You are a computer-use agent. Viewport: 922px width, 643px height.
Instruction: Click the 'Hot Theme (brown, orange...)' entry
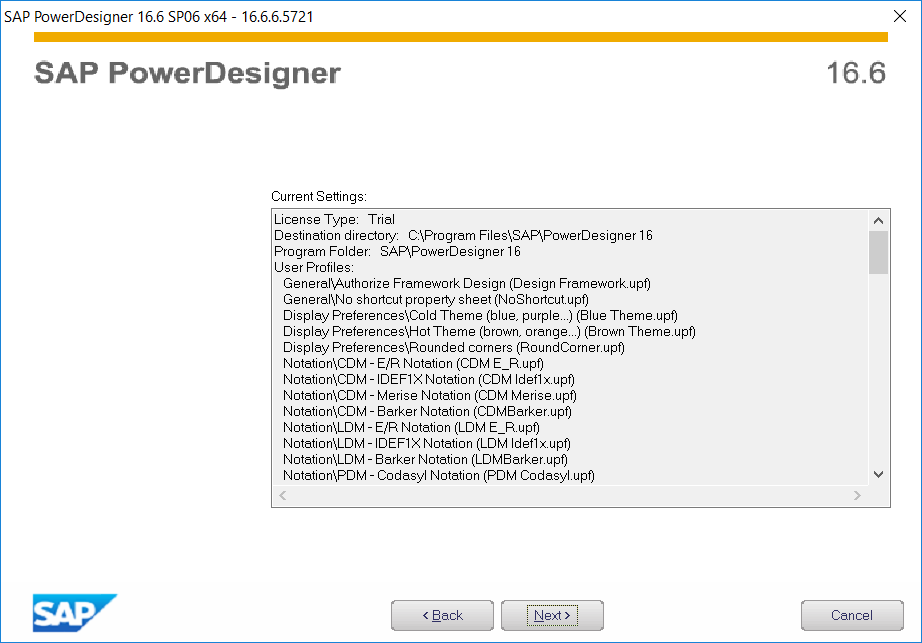pyautogui.click(x=489, y=331)
